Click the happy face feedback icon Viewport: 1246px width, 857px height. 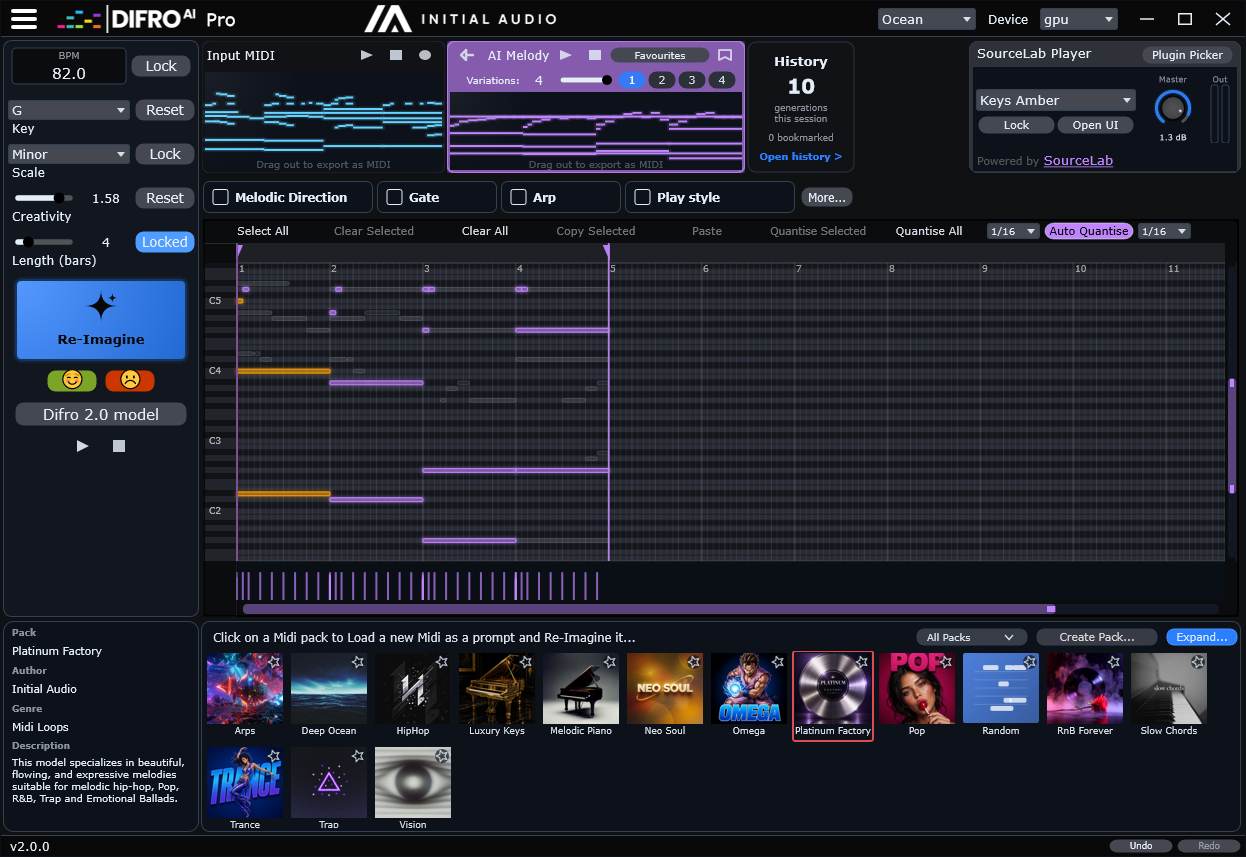pyautogui.click(x=72, y=380)
